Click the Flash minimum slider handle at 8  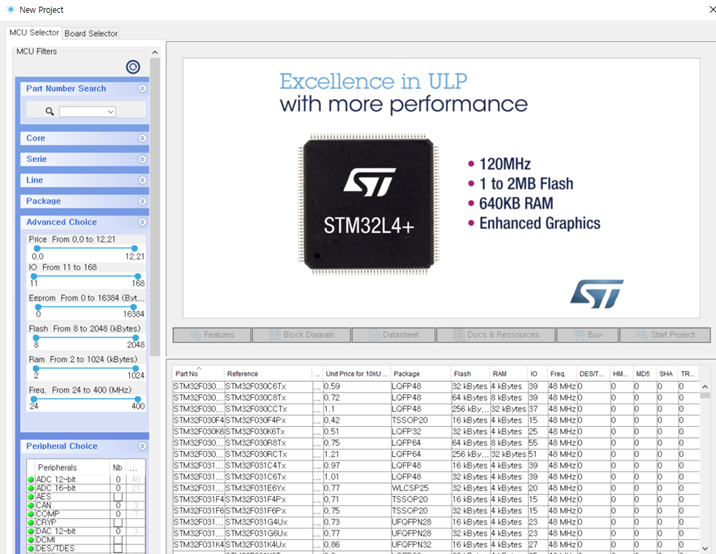coord(36,338)
